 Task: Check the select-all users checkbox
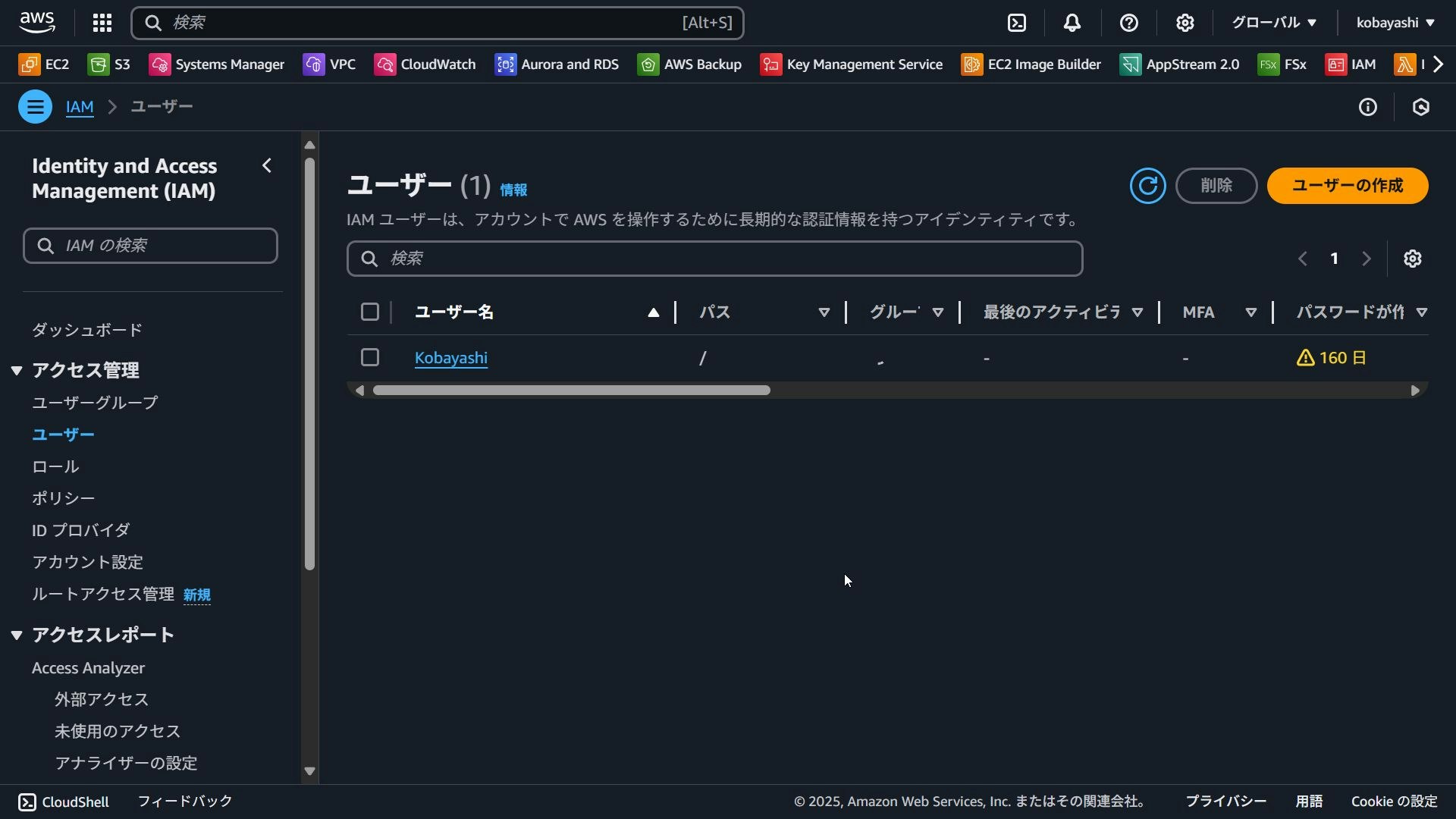click(369, 311)
